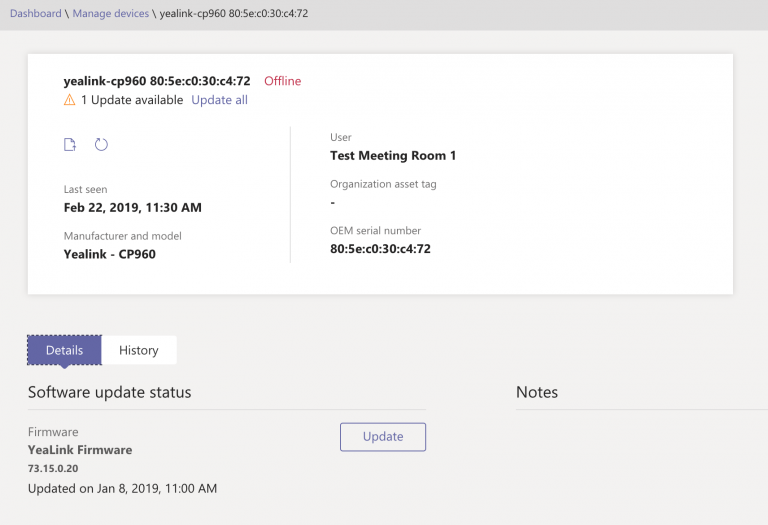Click the 1 Update available text

point(132,100)
